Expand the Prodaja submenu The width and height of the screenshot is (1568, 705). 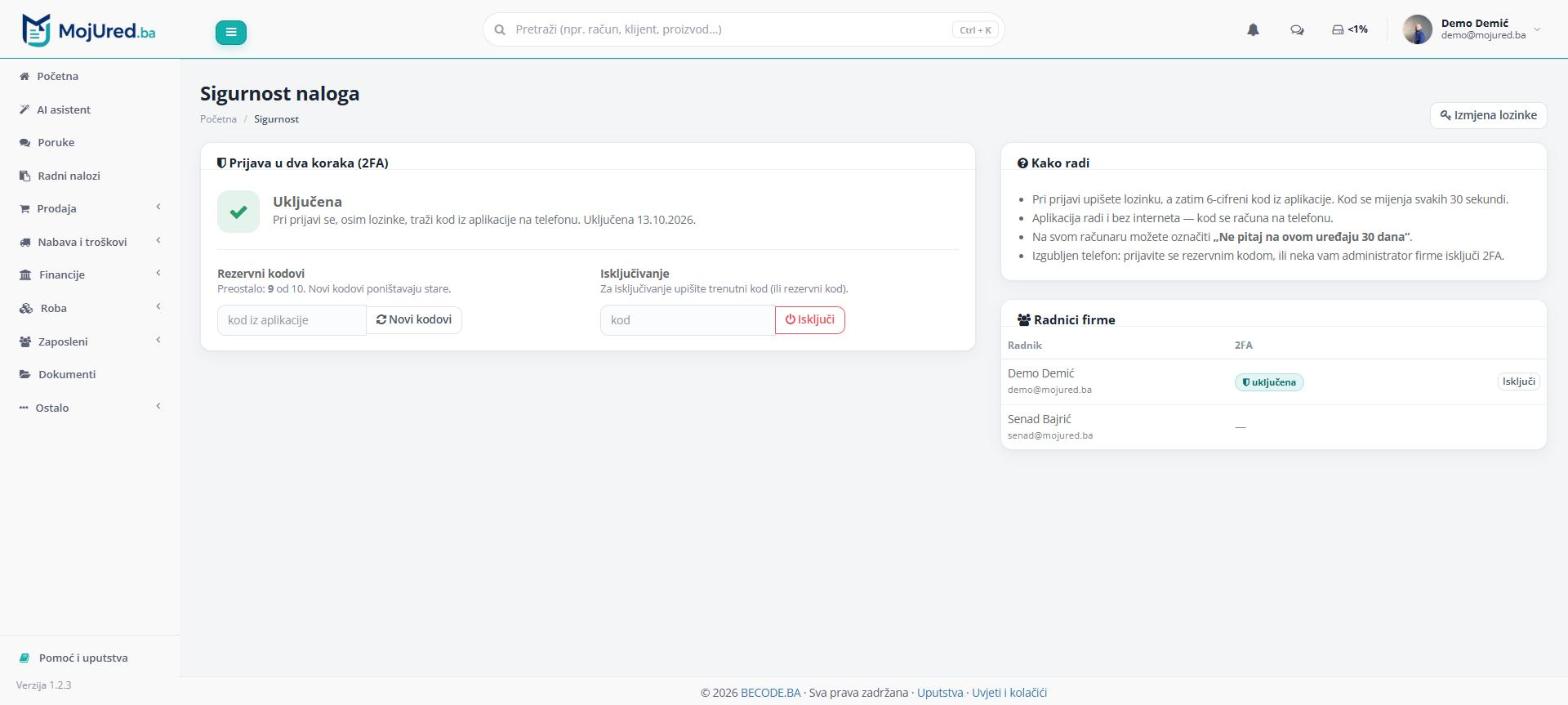pos(90,208)
